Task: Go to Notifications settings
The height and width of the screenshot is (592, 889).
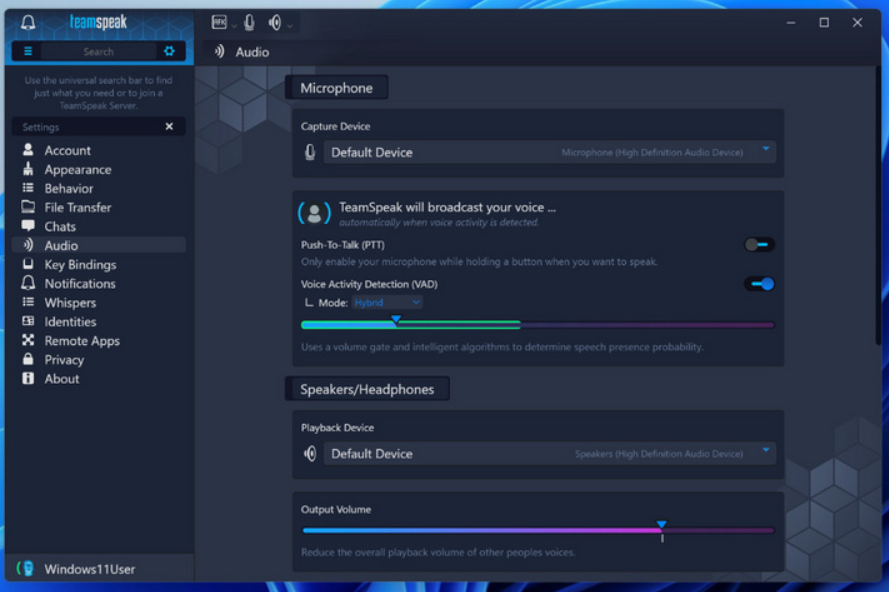Action: point(99,284)
